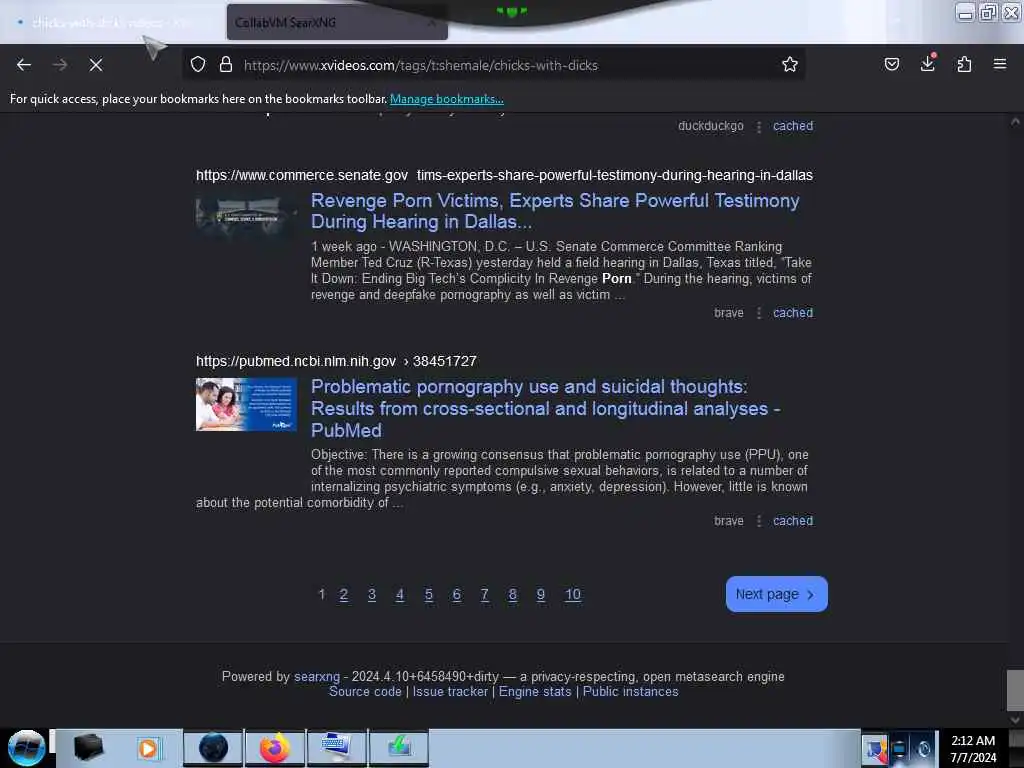1024x768 pixels.
Task: Open cached link beside duckduckgo
Action: [x=793, y=126]
